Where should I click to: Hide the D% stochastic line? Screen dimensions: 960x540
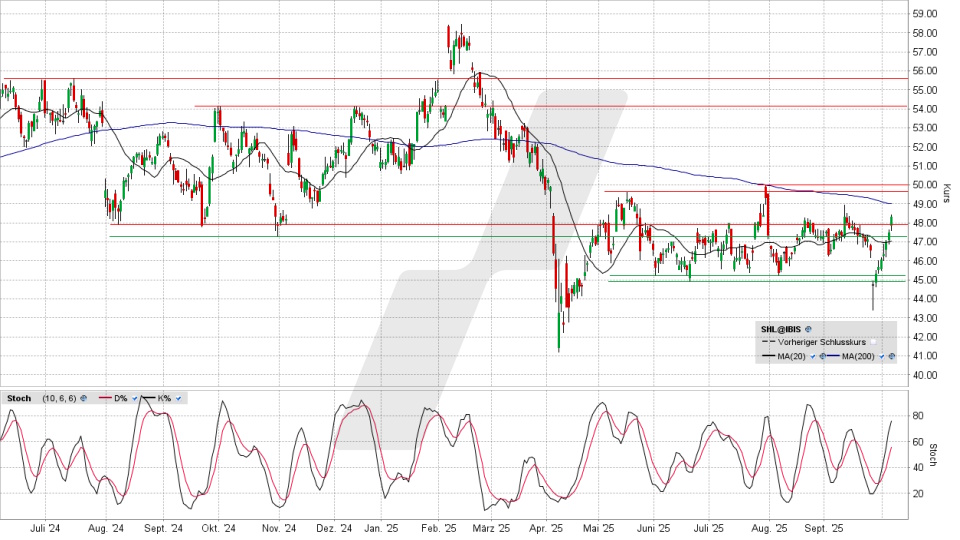pyautogui.click(x=134, y=398)
